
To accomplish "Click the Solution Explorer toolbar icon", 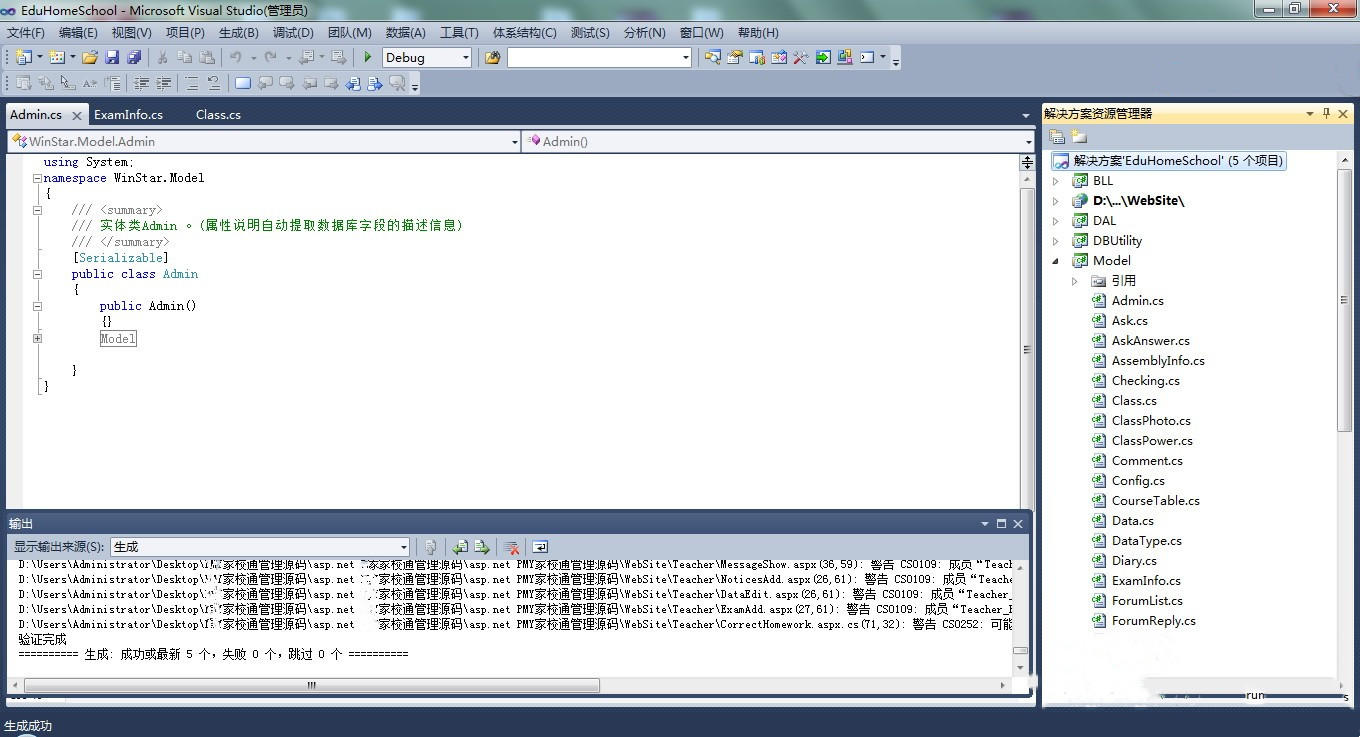I will [713, 58].
